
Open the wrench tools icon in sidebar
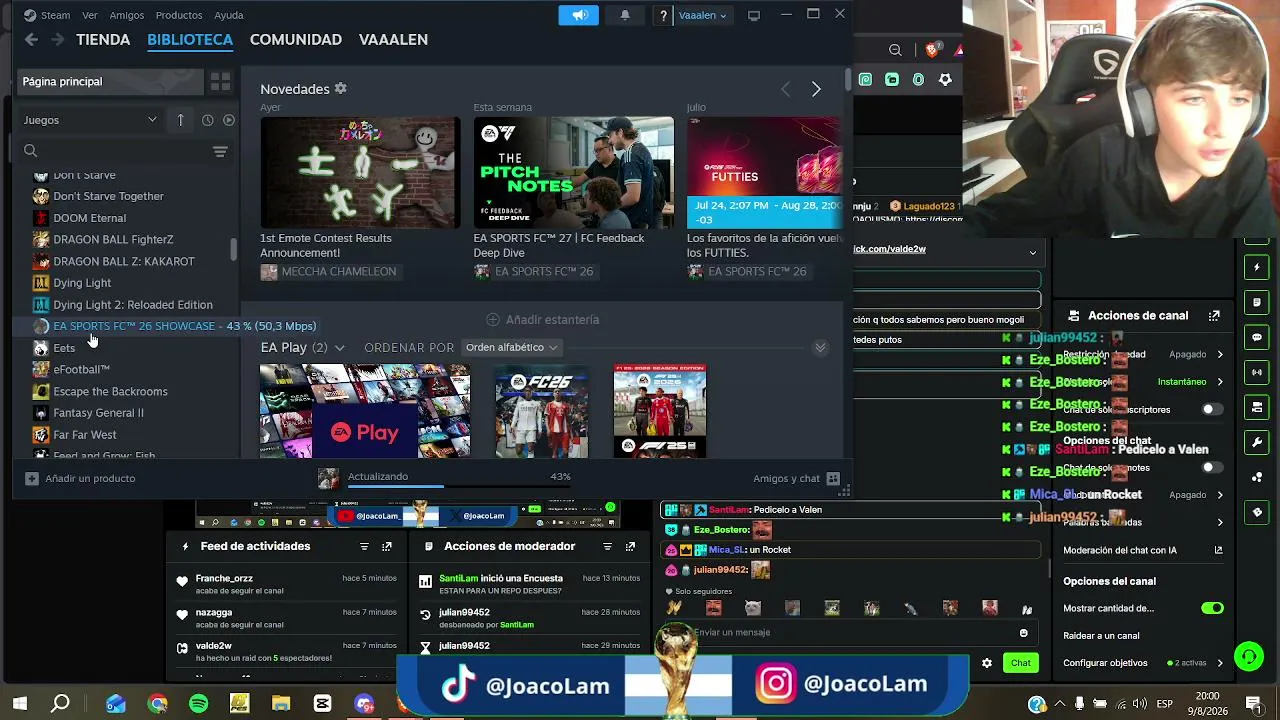point(1257,442)
